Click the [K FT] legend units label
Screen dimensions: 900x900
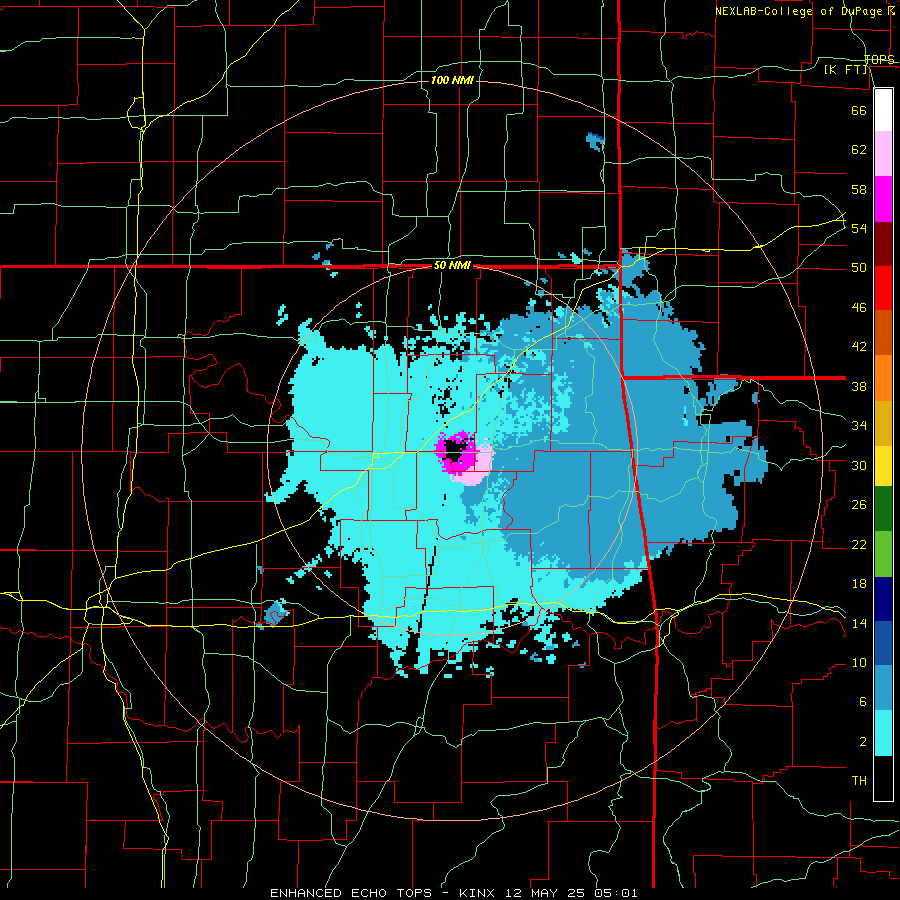tap(845, 70)
